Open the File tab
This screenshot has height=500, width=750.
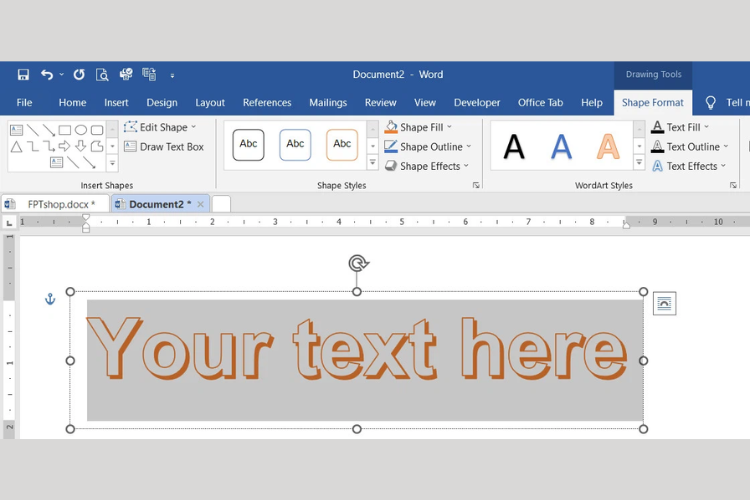click(24, 102)
